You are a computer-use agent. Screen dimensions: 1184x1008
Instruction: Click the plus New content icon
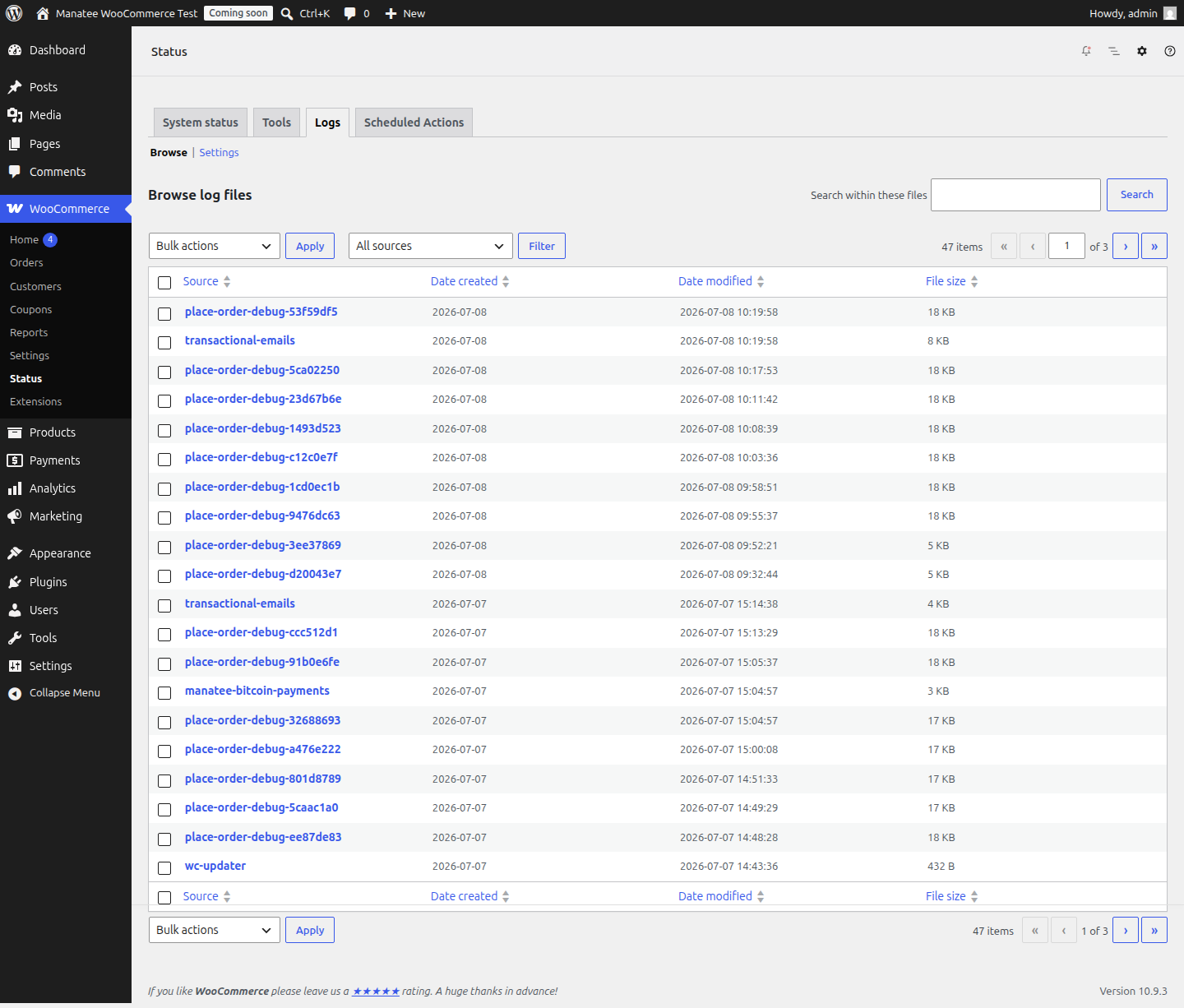point(391,13)
